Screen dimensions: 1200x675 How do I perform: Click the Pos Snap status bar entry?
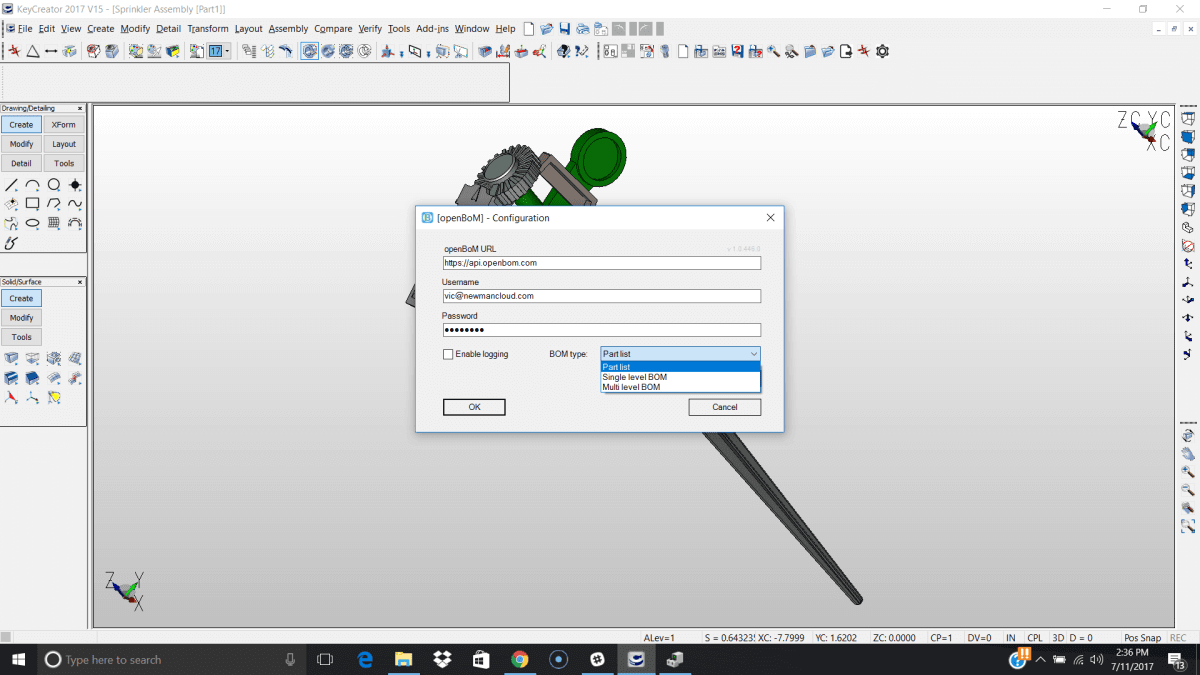1142,638
